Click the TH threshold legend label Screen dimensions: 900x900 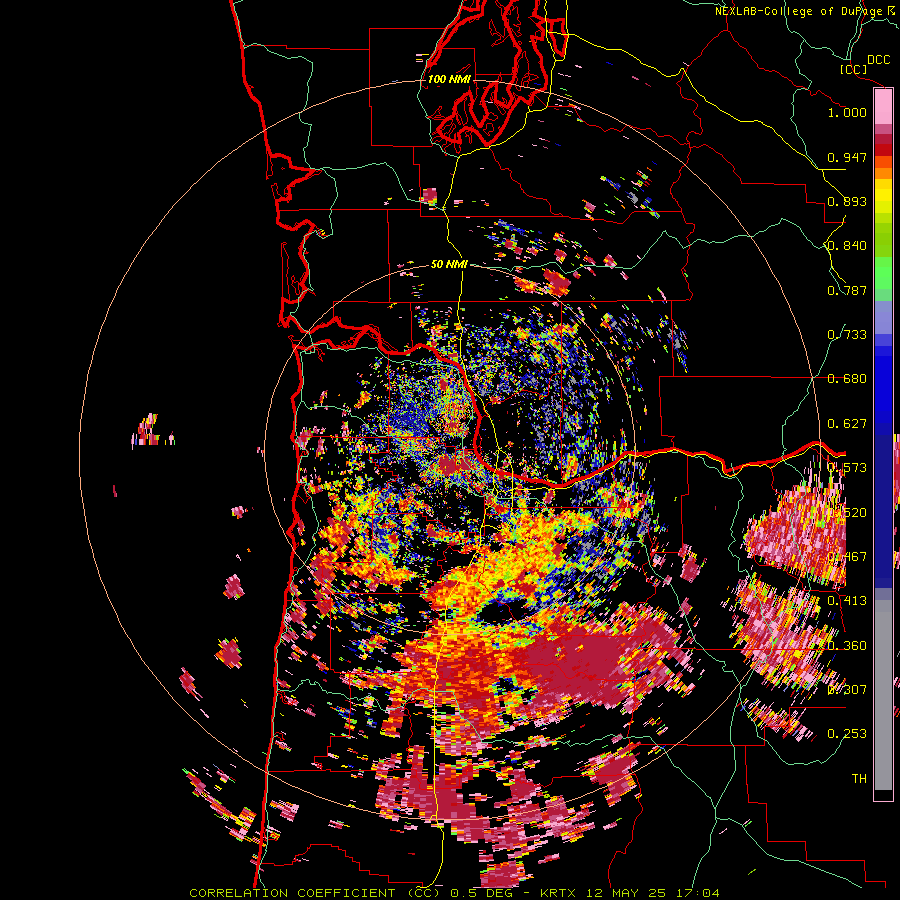pos(859,779)
